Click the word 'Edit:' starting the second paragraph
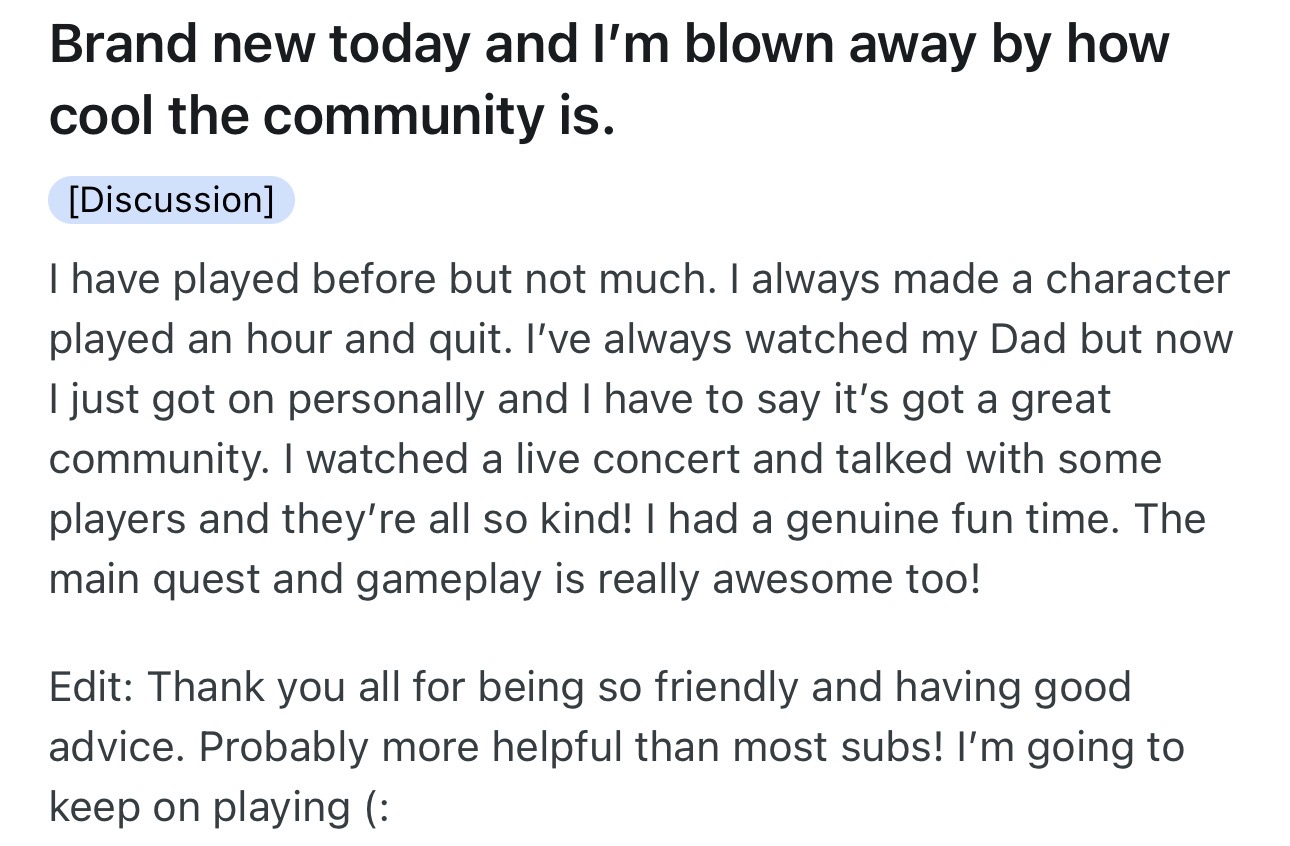The image size is (1290, 846). (91, 687)
